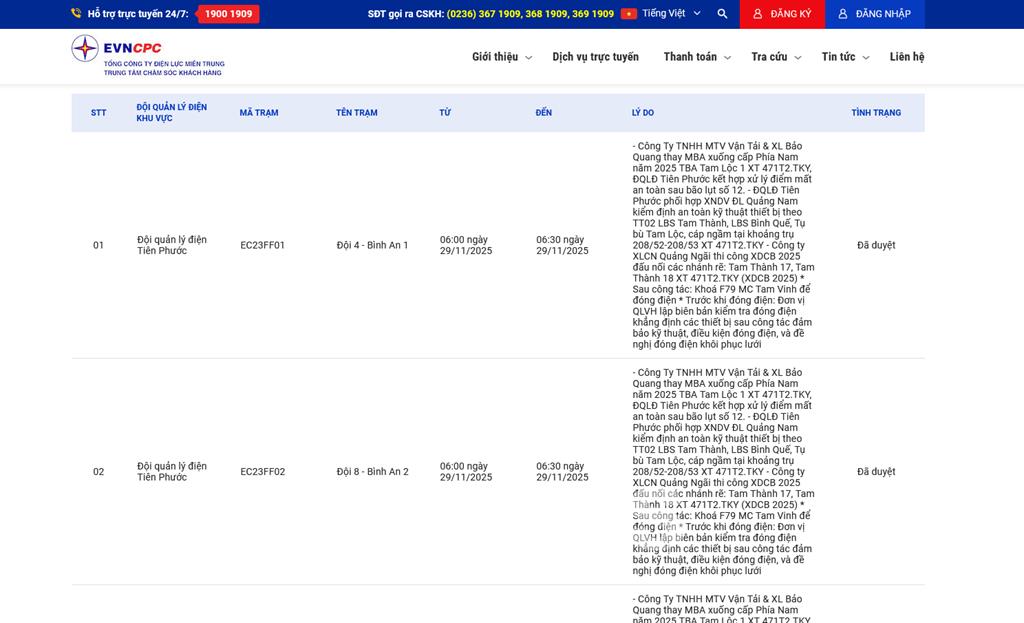Click the Vietnam flag icon

(x=628, y=14)
